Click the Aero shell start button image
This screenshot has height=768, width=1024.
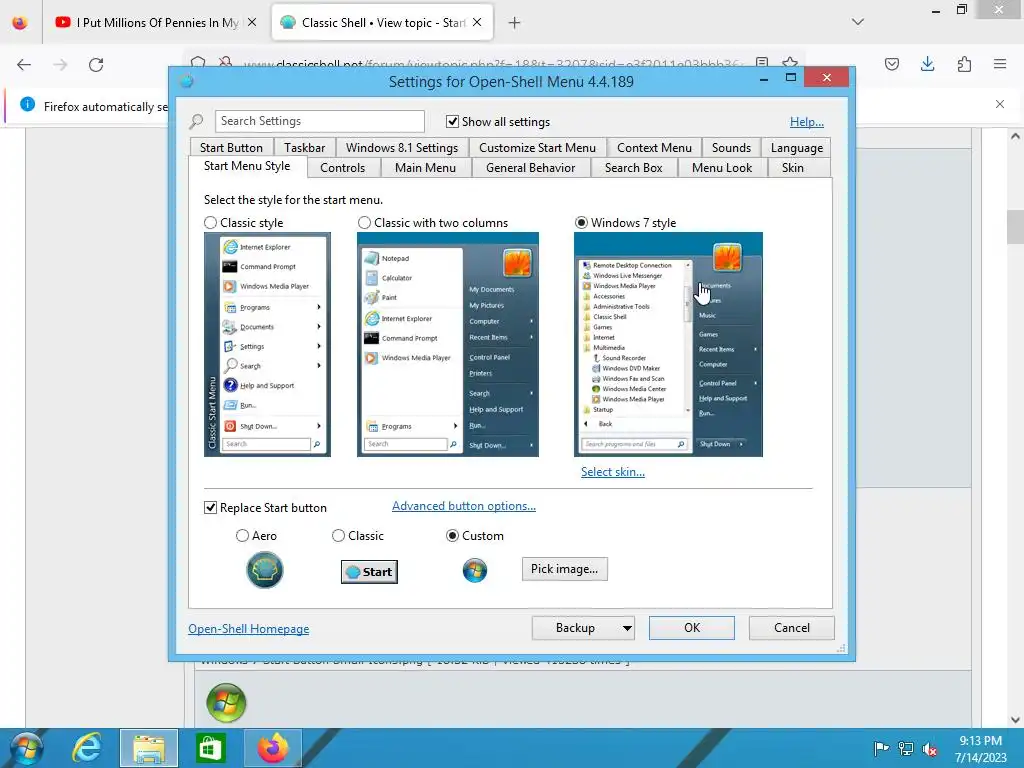tap(264, 569)
